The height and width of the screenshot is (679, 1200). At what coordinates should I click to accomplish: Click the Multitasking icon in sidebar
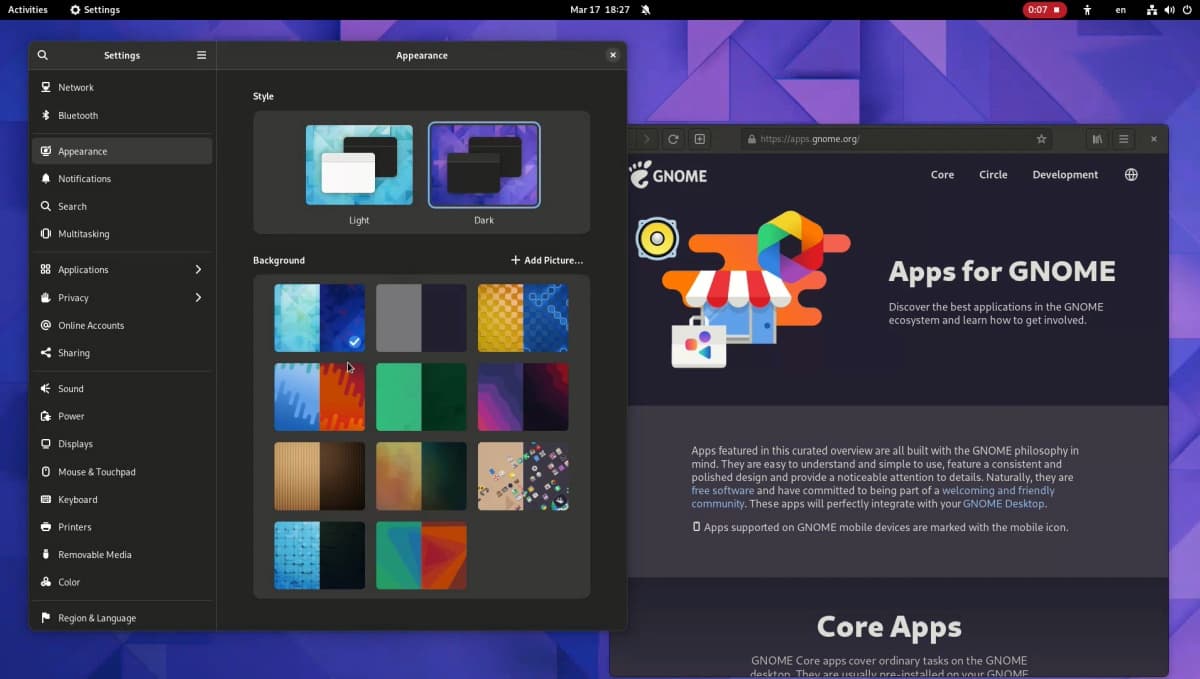tap(46, 233)
